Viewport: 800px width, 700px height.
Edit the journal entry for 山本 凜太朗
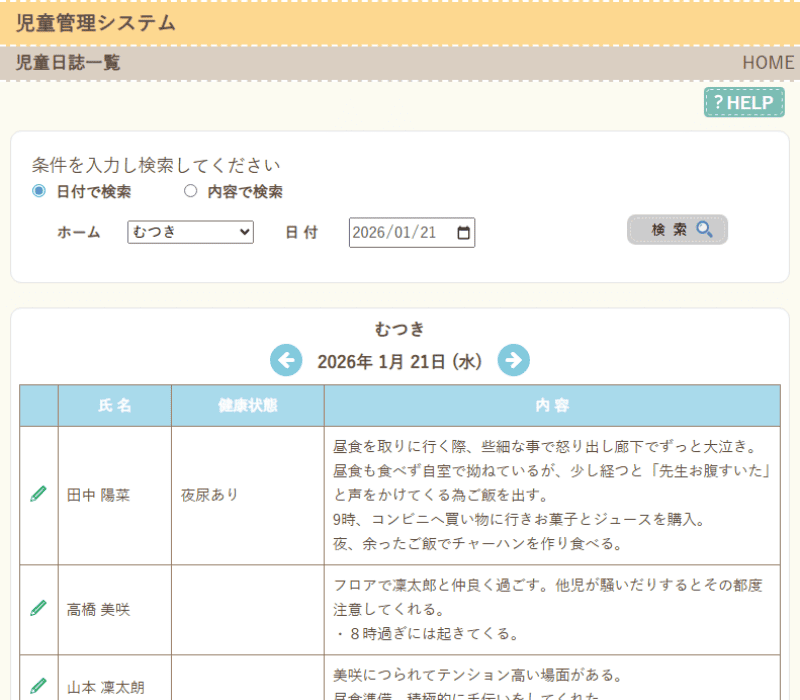[38, 686]
